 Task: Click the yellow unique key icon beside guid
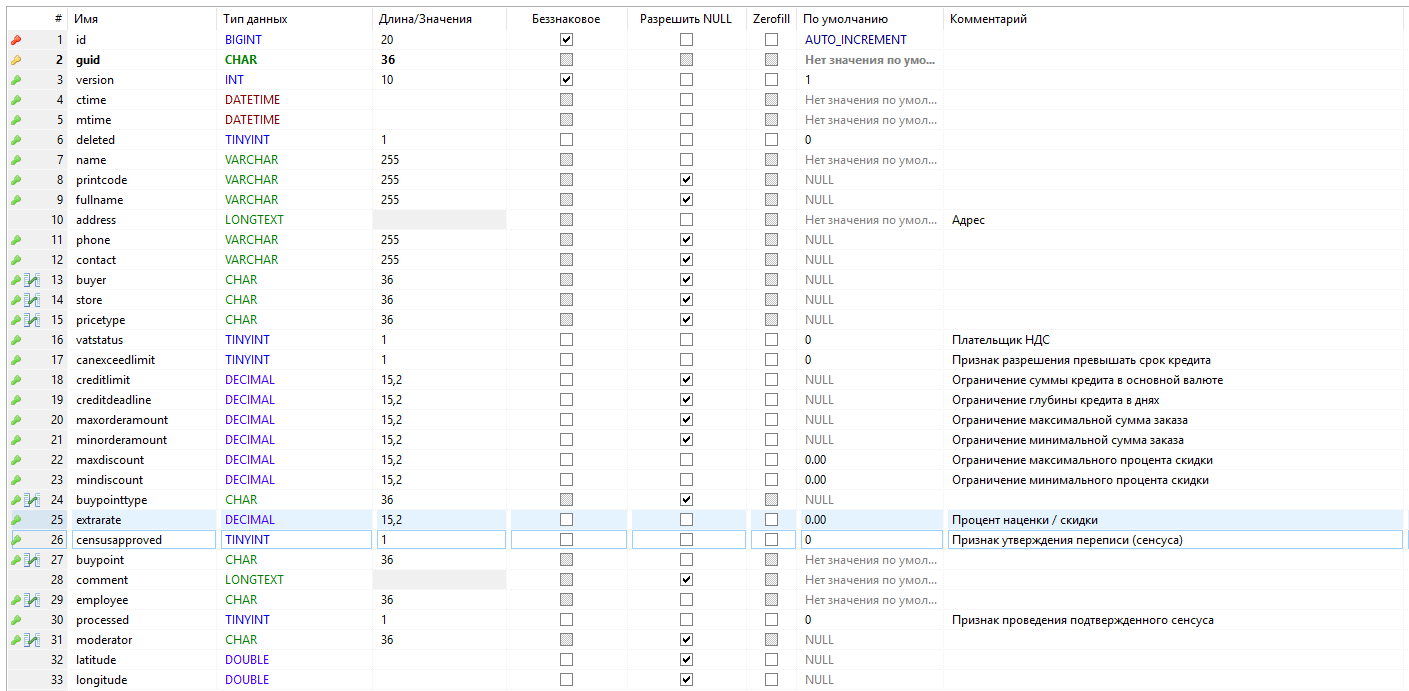[16, 60]
